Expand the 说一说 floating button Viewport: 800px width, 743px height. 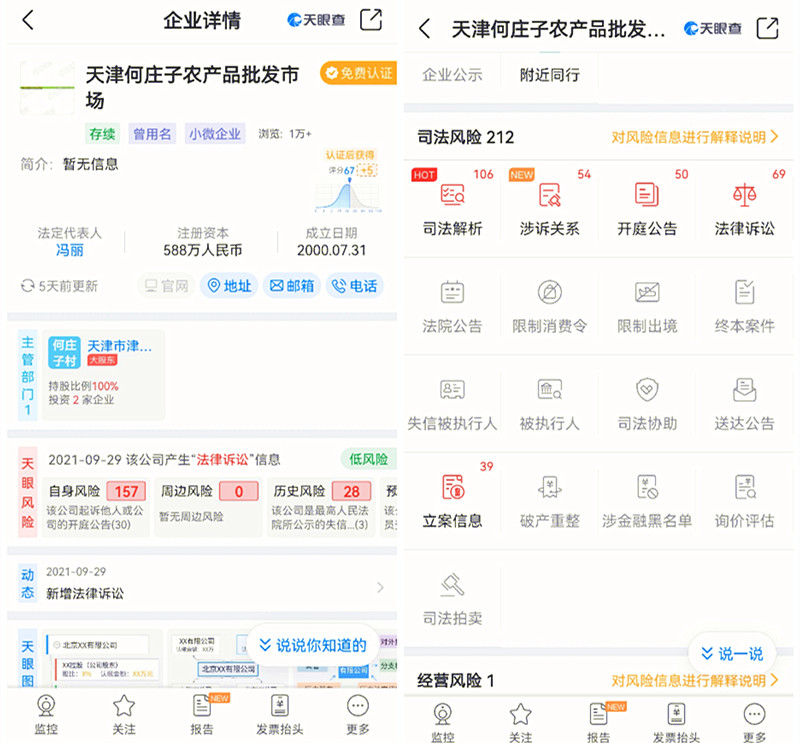[732, 653]
